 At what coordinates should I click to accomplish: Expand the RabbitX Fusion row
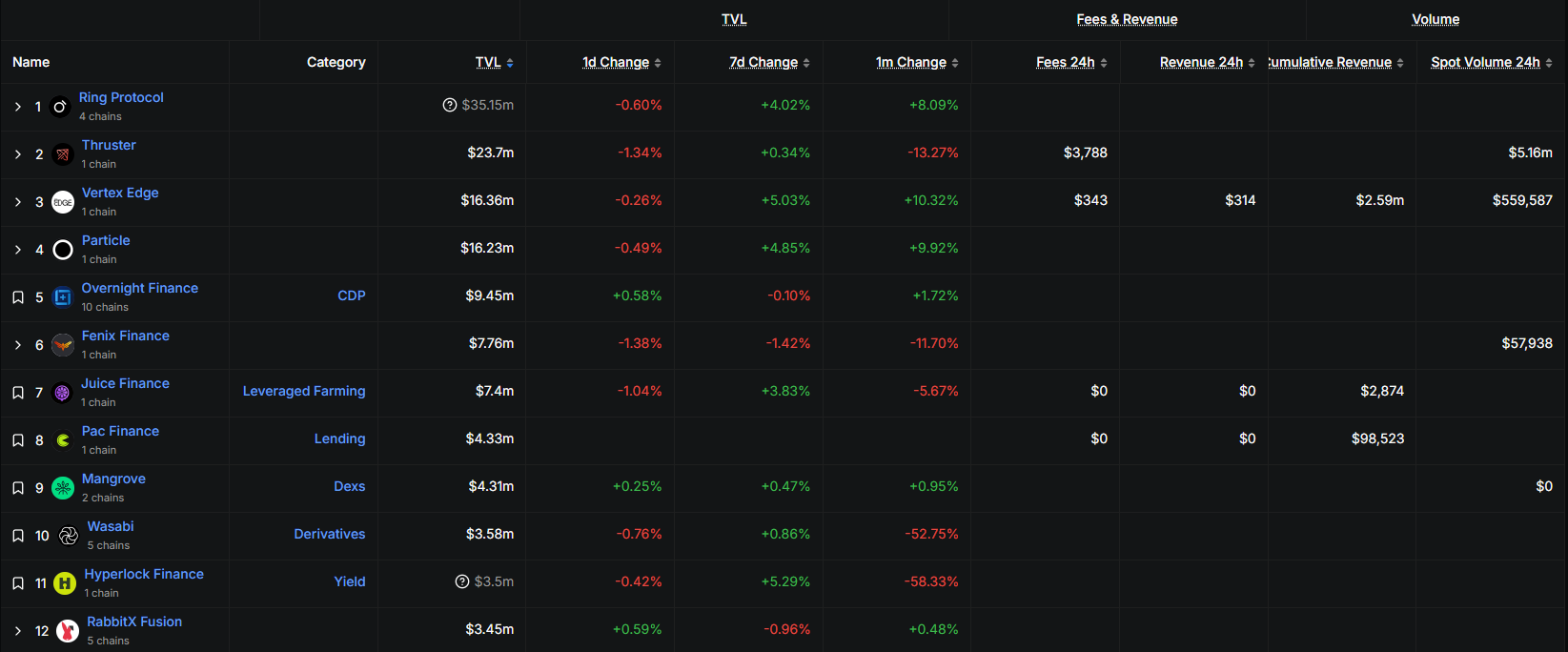coord(18,631)
